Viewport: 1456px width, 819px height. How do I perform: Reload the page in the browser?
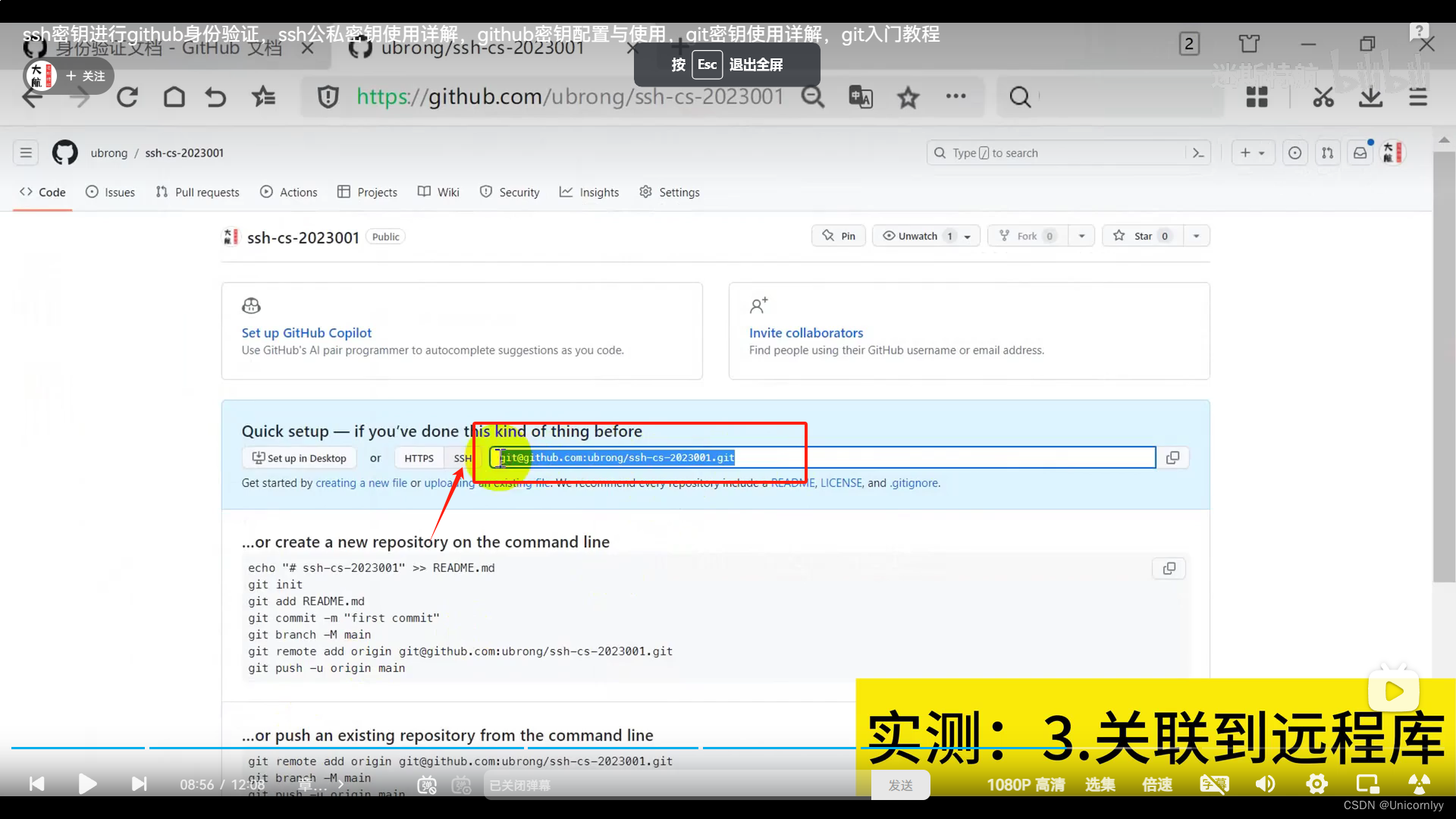point(127,97)
